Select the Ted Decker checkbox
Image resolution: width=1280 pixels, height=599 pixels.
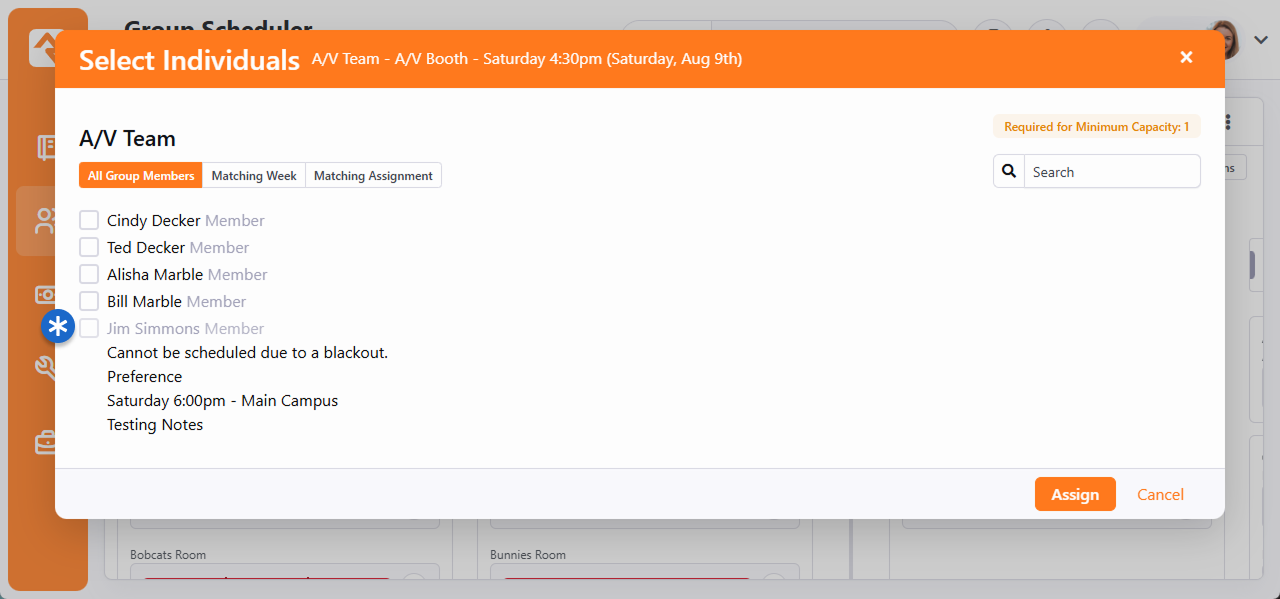tap(89, 247)
